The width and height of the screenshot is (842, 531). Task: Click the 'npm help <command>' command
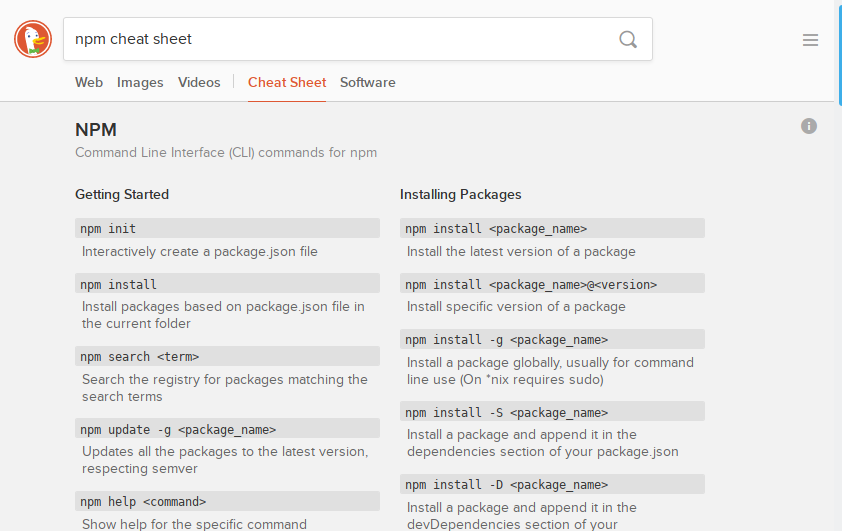tap(227, 501)
